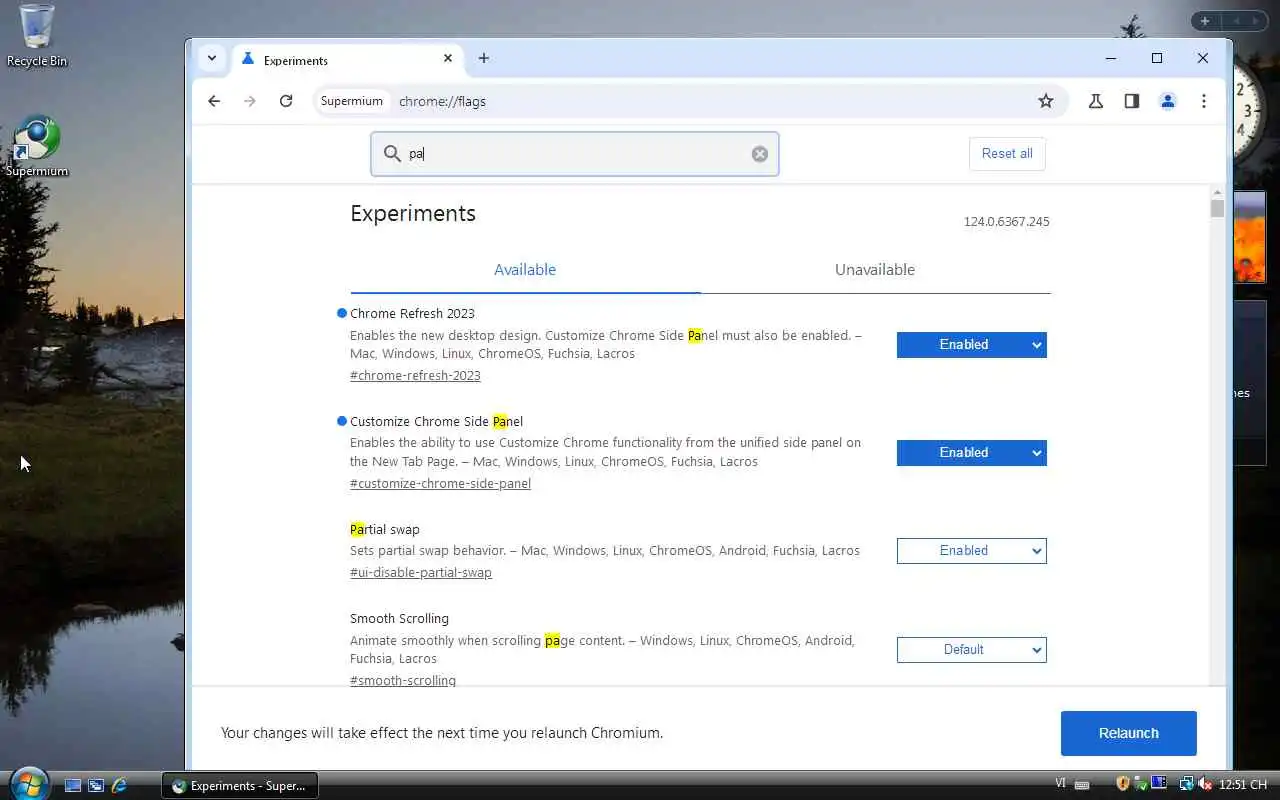
Task: Click the VI language indicator
Action: (1061, 785)
